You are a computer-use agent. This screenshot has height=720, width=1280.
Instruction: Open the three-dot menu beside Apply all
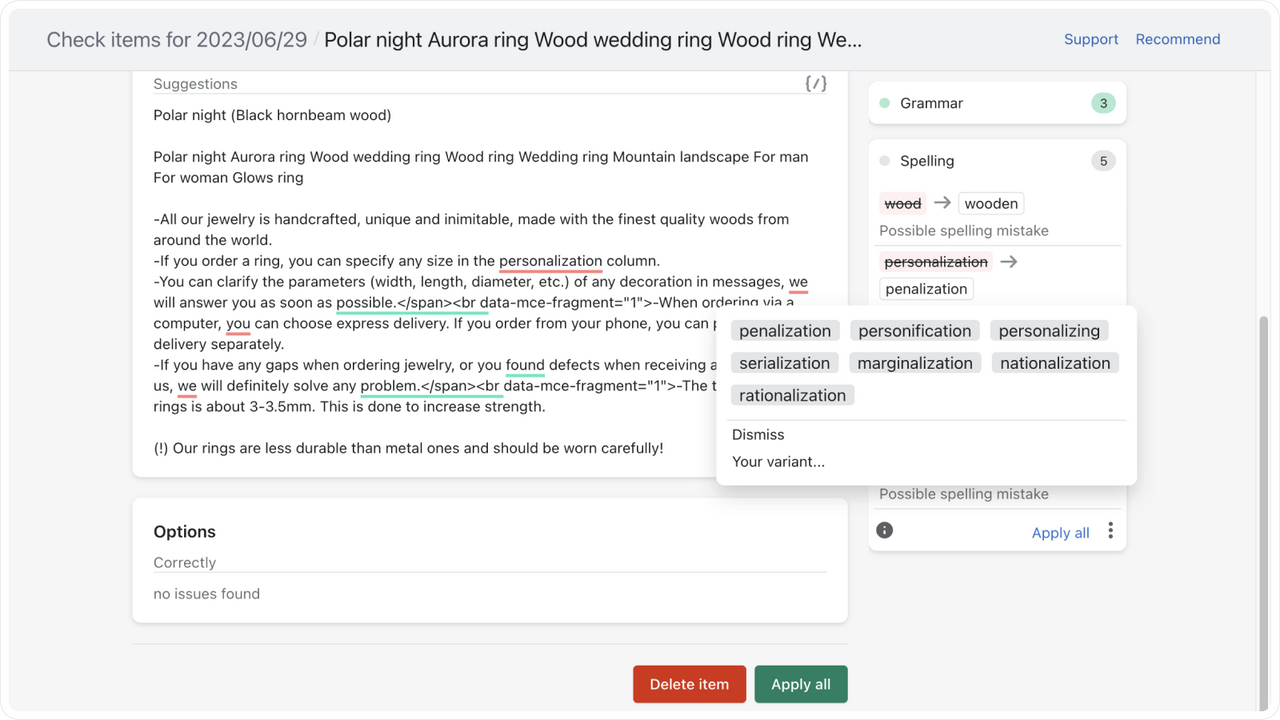[1110, 531]
